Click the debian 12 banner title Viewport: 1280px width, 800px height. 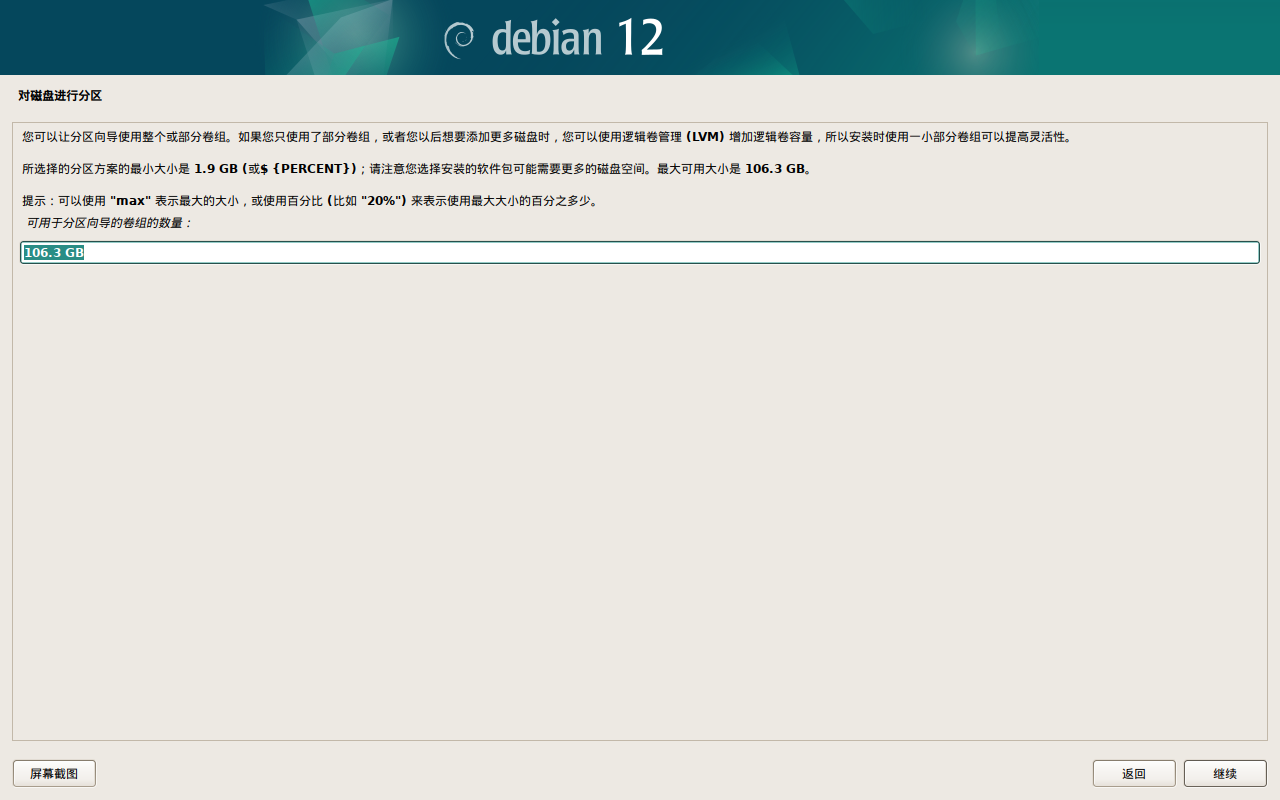click(x=577, y=38)
